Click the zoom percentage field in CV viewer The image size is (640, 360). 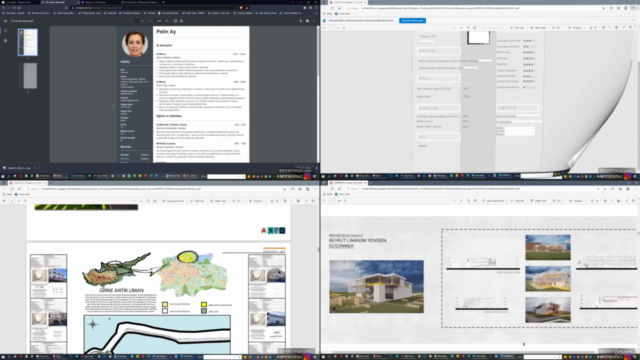[x=159, y=21]
